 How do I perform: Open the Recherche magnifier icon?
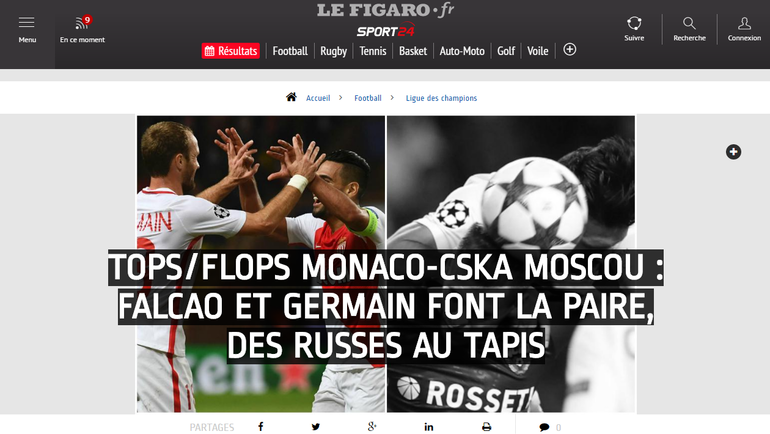689,23
